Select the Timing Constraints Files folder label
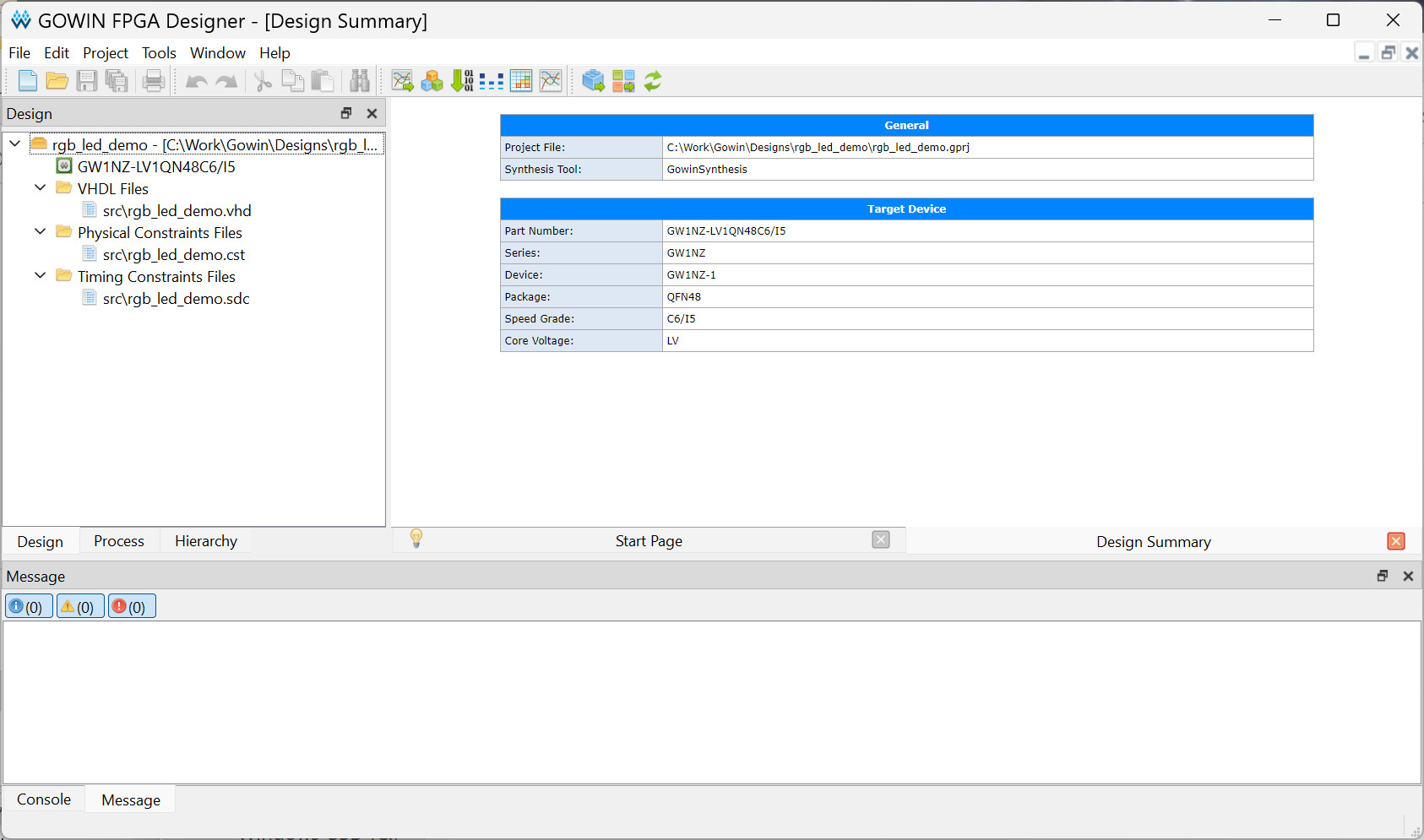Screen dimensions: 1424x840 click(x=156, y=276)
